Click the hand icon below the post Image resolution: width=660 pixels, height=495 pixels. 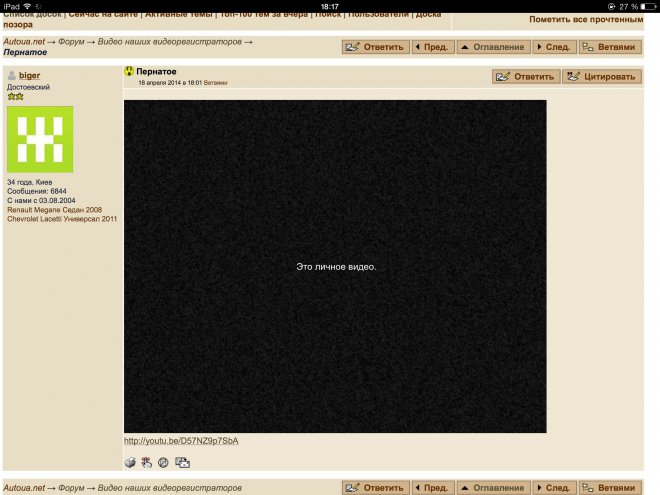(145, 462)
